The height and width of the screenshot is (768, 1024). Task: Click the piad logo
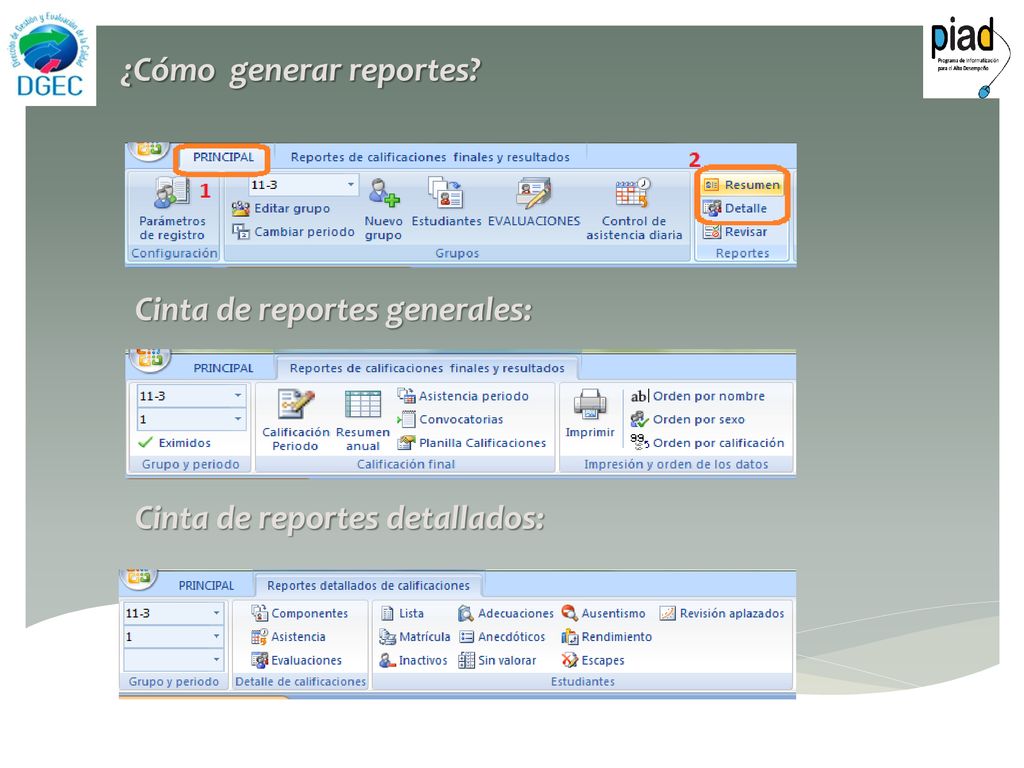pos(968,57)
